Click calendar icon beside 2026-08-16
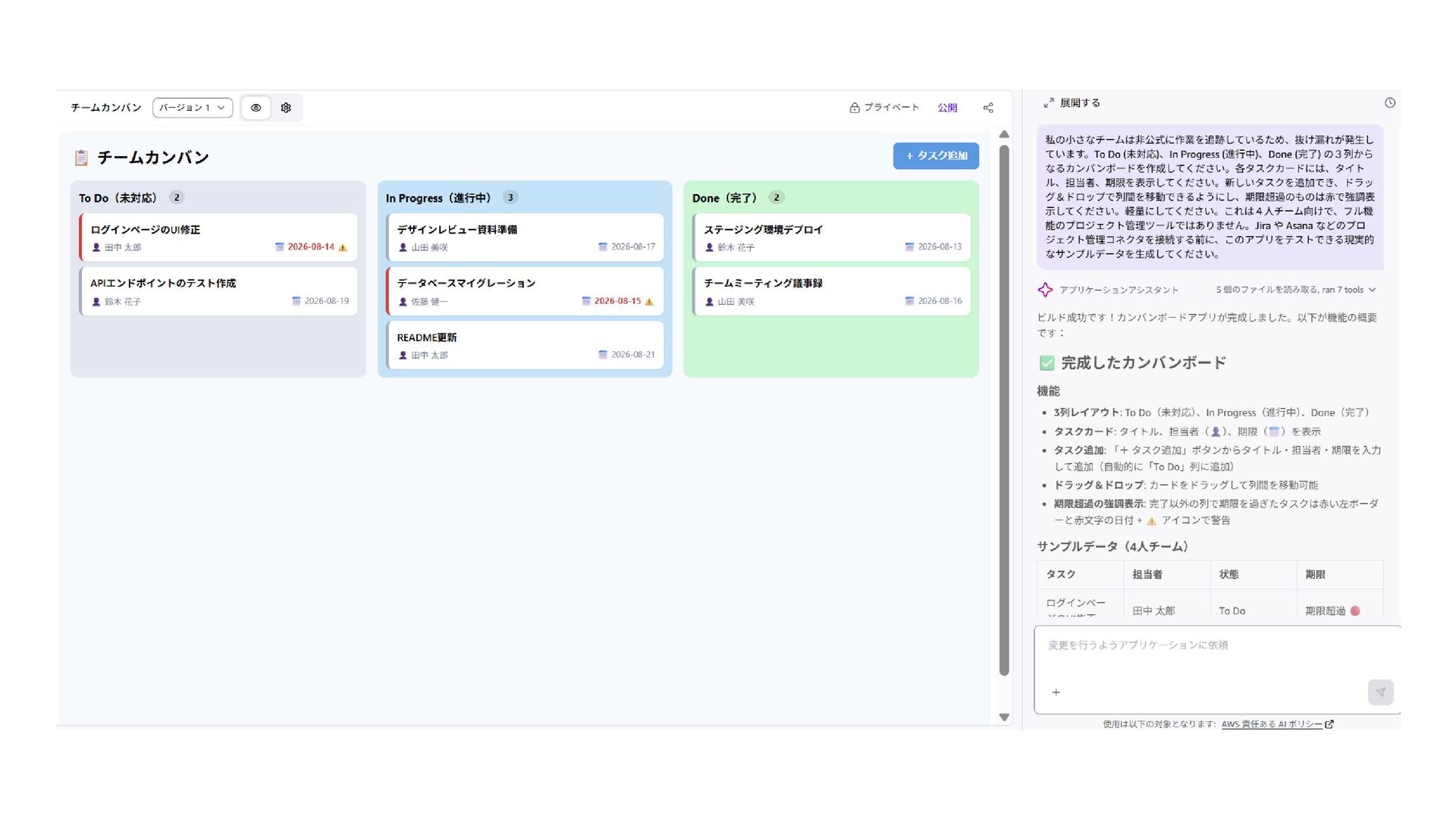The height and width of the screenshot is (819, 1456). pyautogui.click(x=909, y=301)
